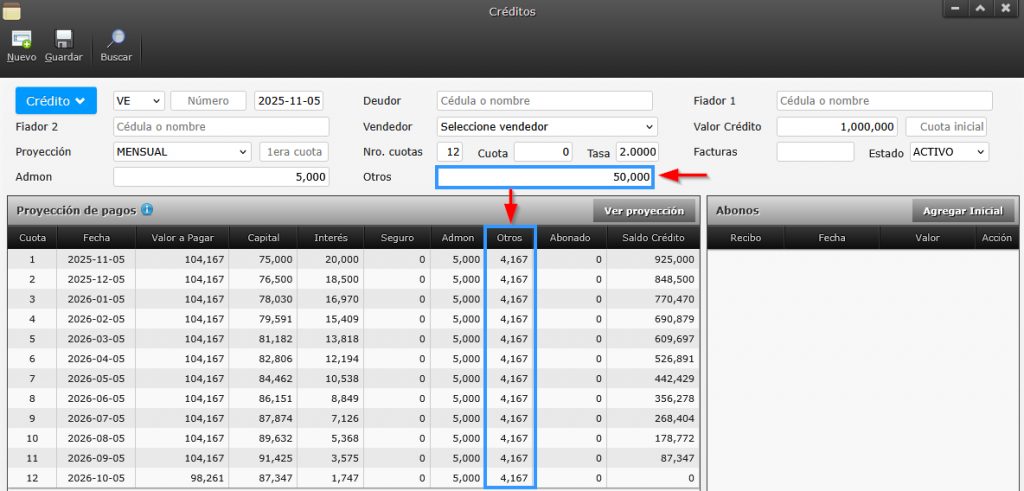Open the Vendedor selection dropdown
The width and height of the screenshot is (1024, 491).
coord(547,127)
